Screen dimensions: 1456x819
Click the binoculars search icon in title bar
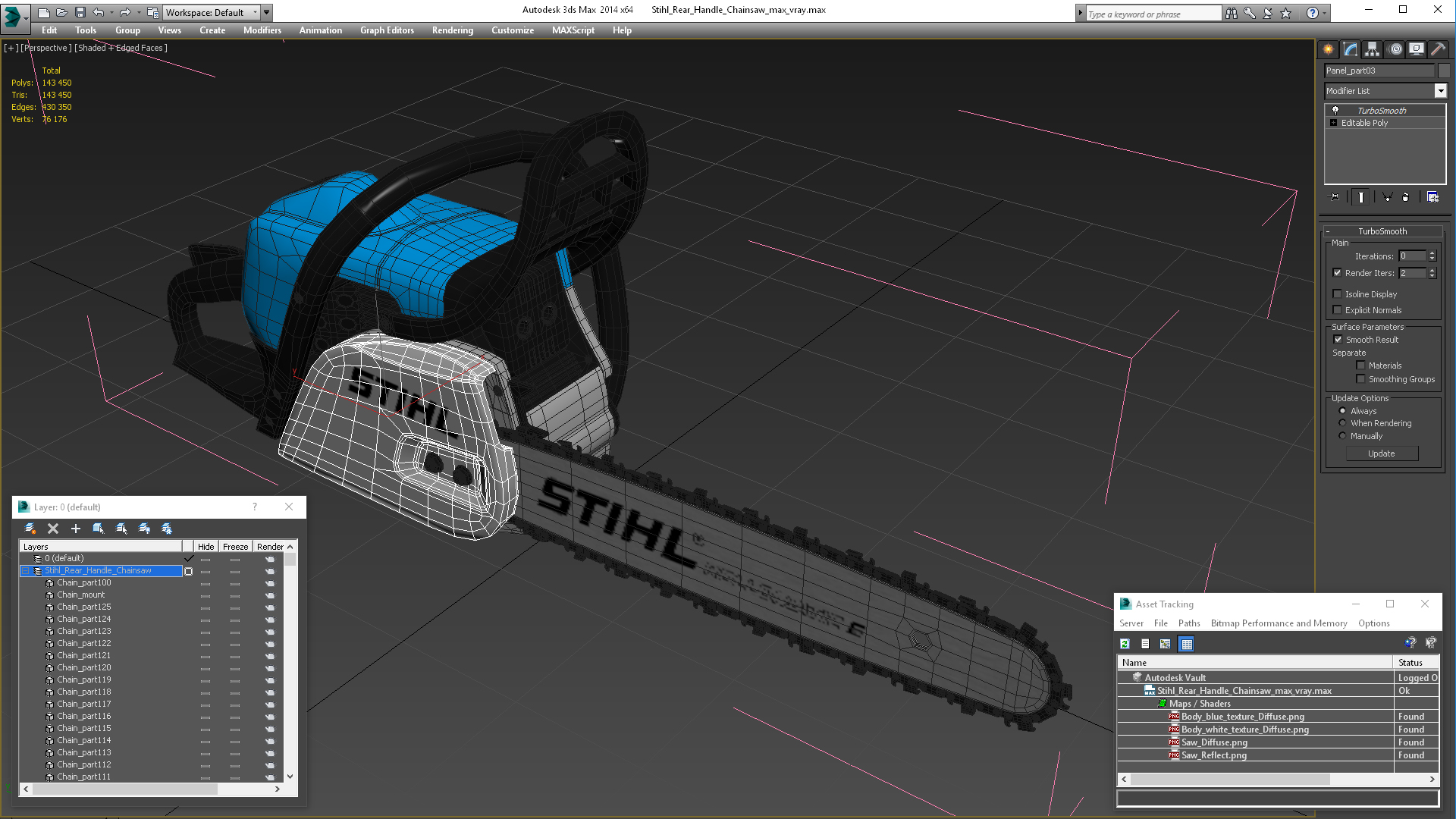[1231, 13]
